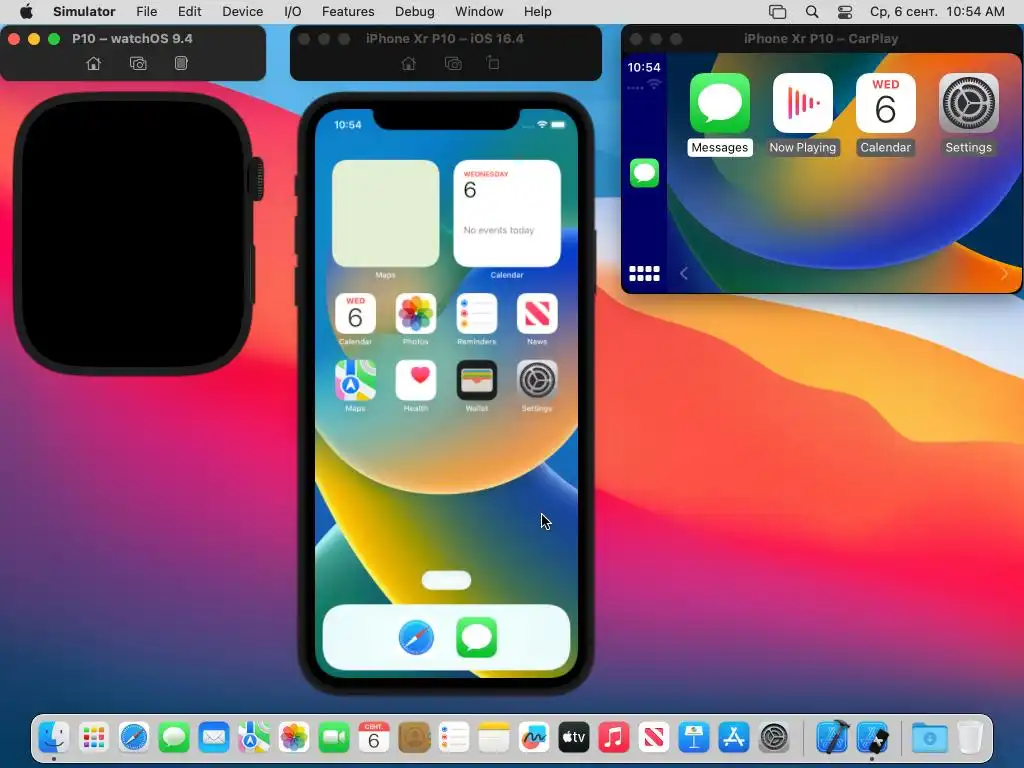This screenshot has height=768, width=1024.
Task: Open Messages app in CarPlay window
Action: point(719,103)
